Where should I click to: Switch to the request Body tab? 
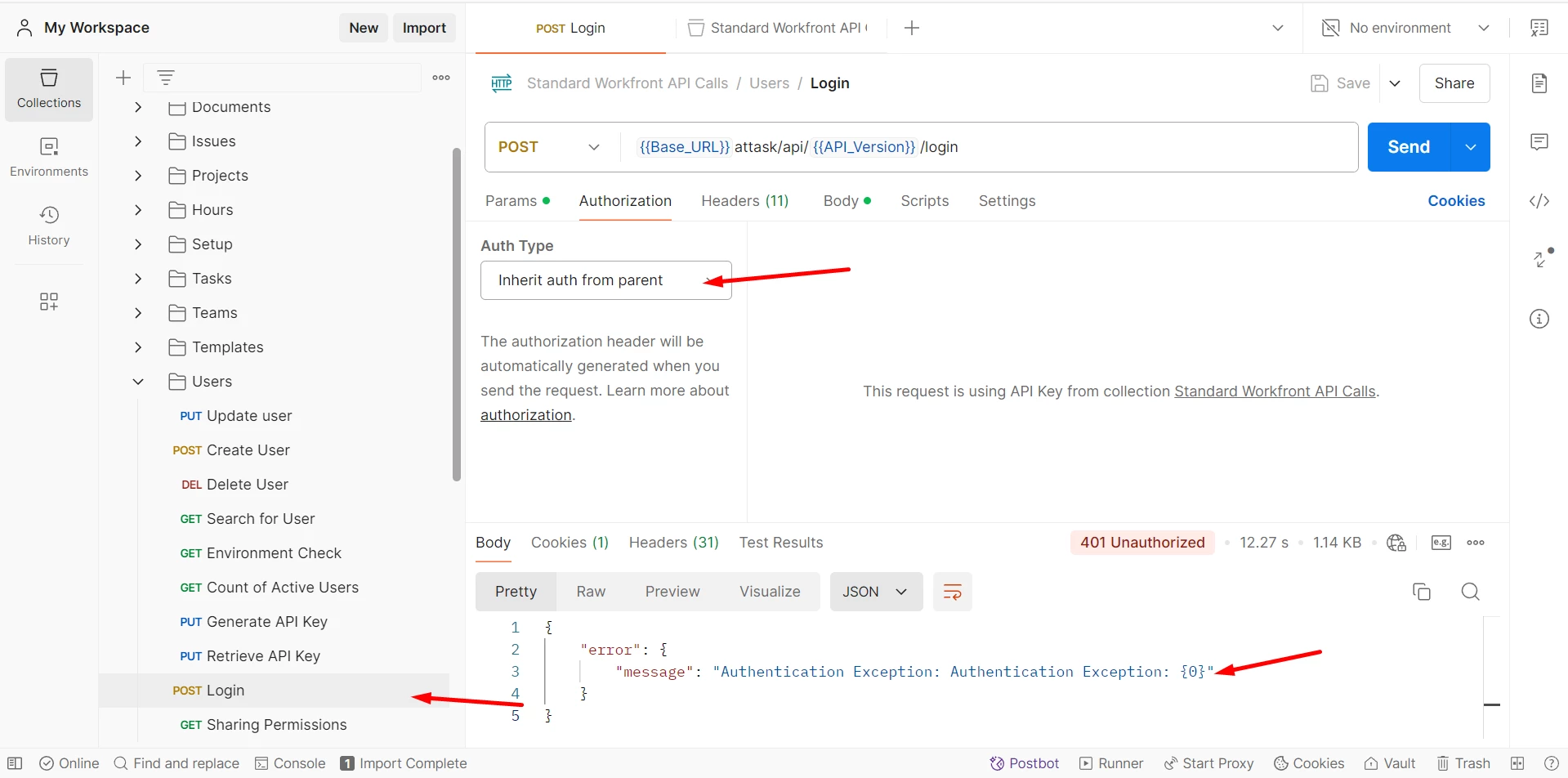point(847,201)
